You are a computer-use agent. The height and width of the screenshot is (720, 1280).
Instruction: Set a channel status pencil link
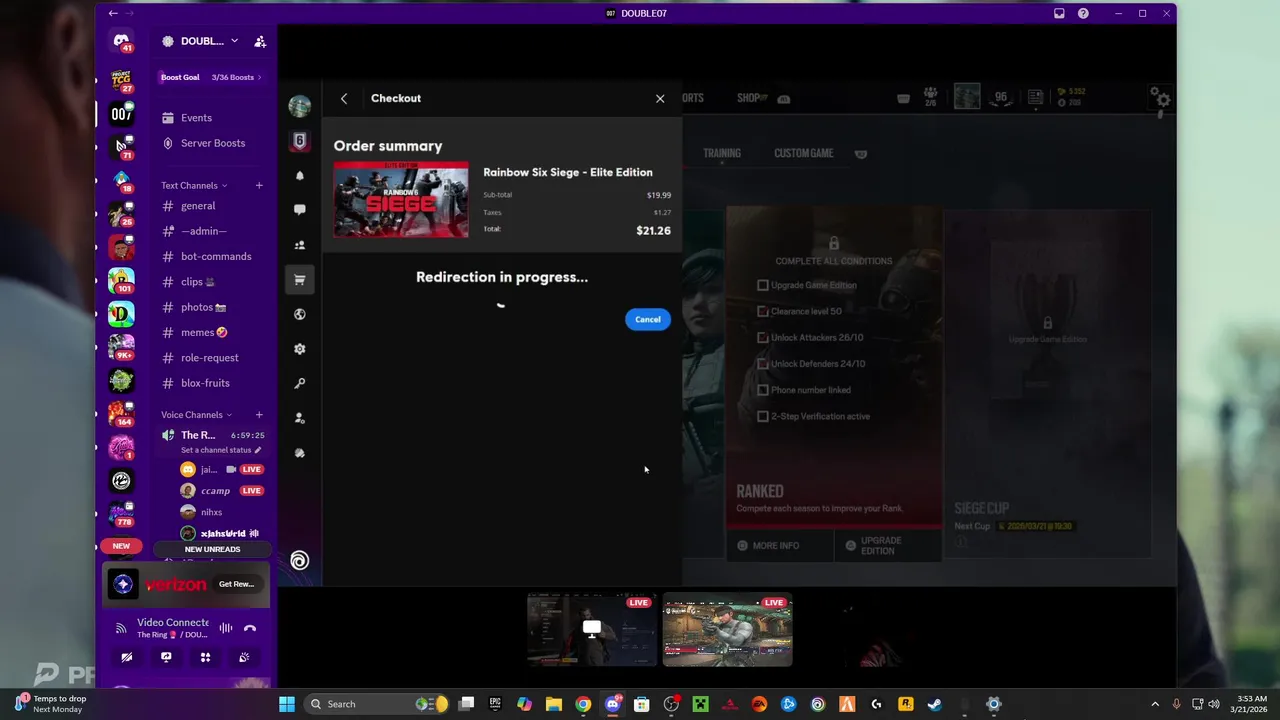221,450
